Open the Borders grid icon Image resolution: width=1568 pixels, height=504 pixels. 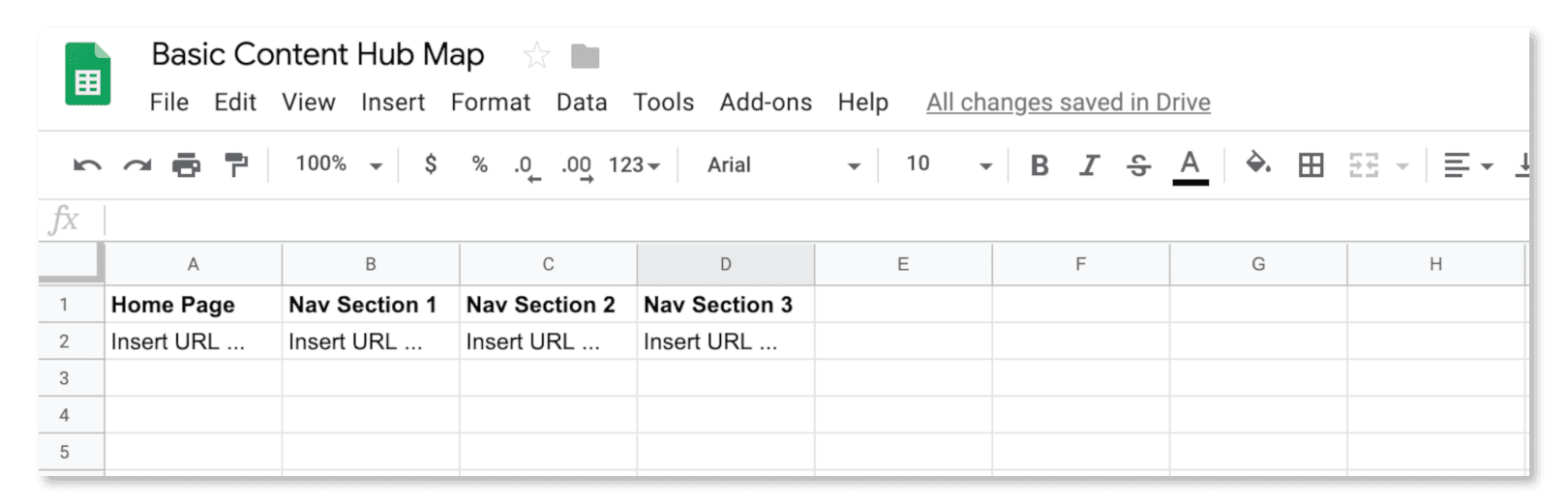1311,165
